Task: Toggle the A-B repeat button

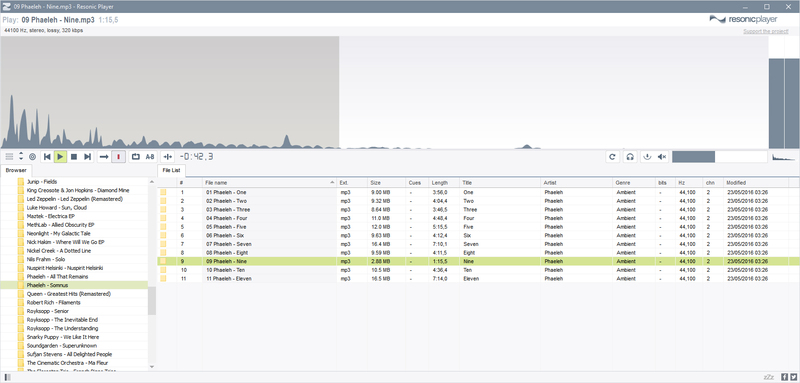Action: click(x=150, y=157)
